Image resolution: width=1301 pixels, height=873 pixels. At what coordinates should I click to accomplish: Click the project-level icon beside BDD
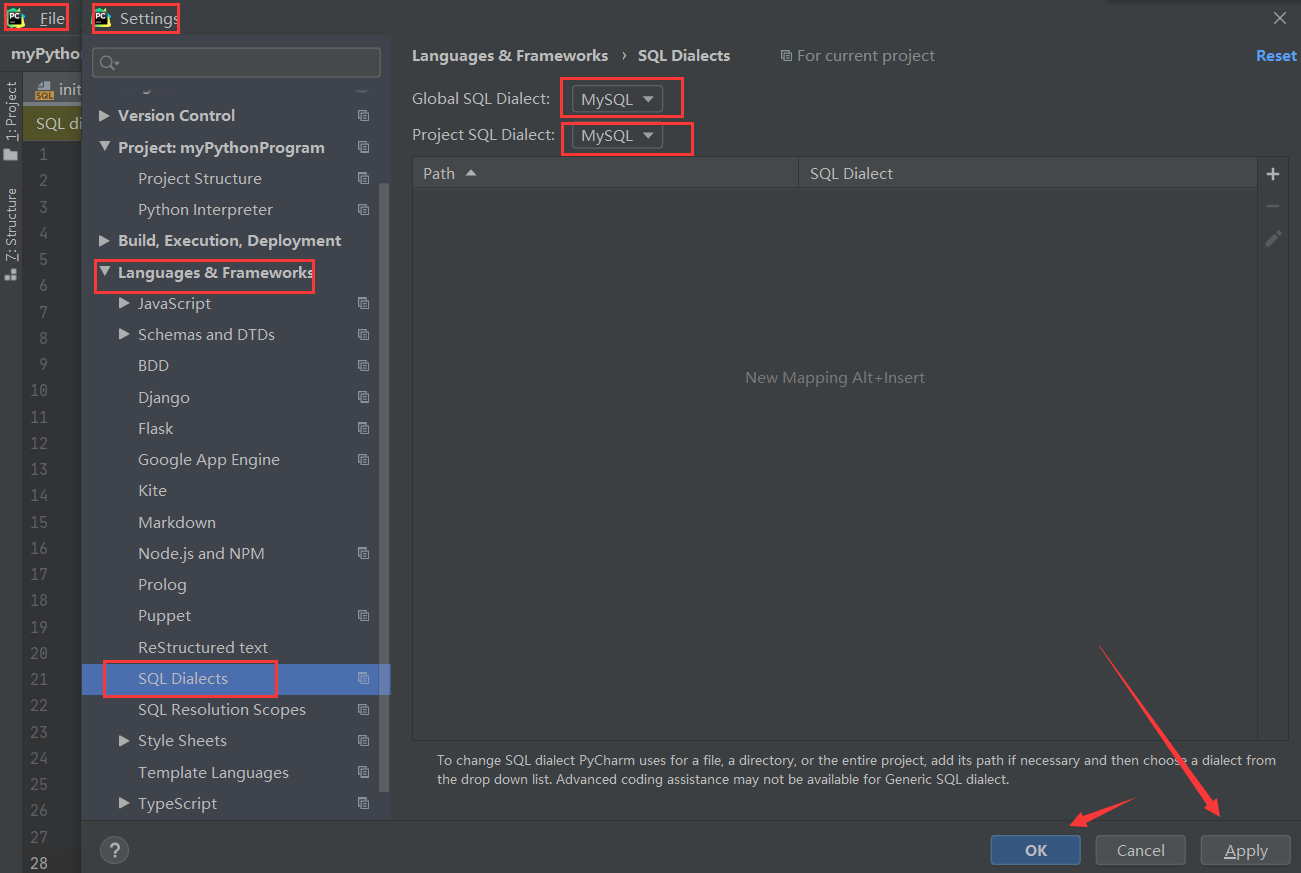[363, 366]
